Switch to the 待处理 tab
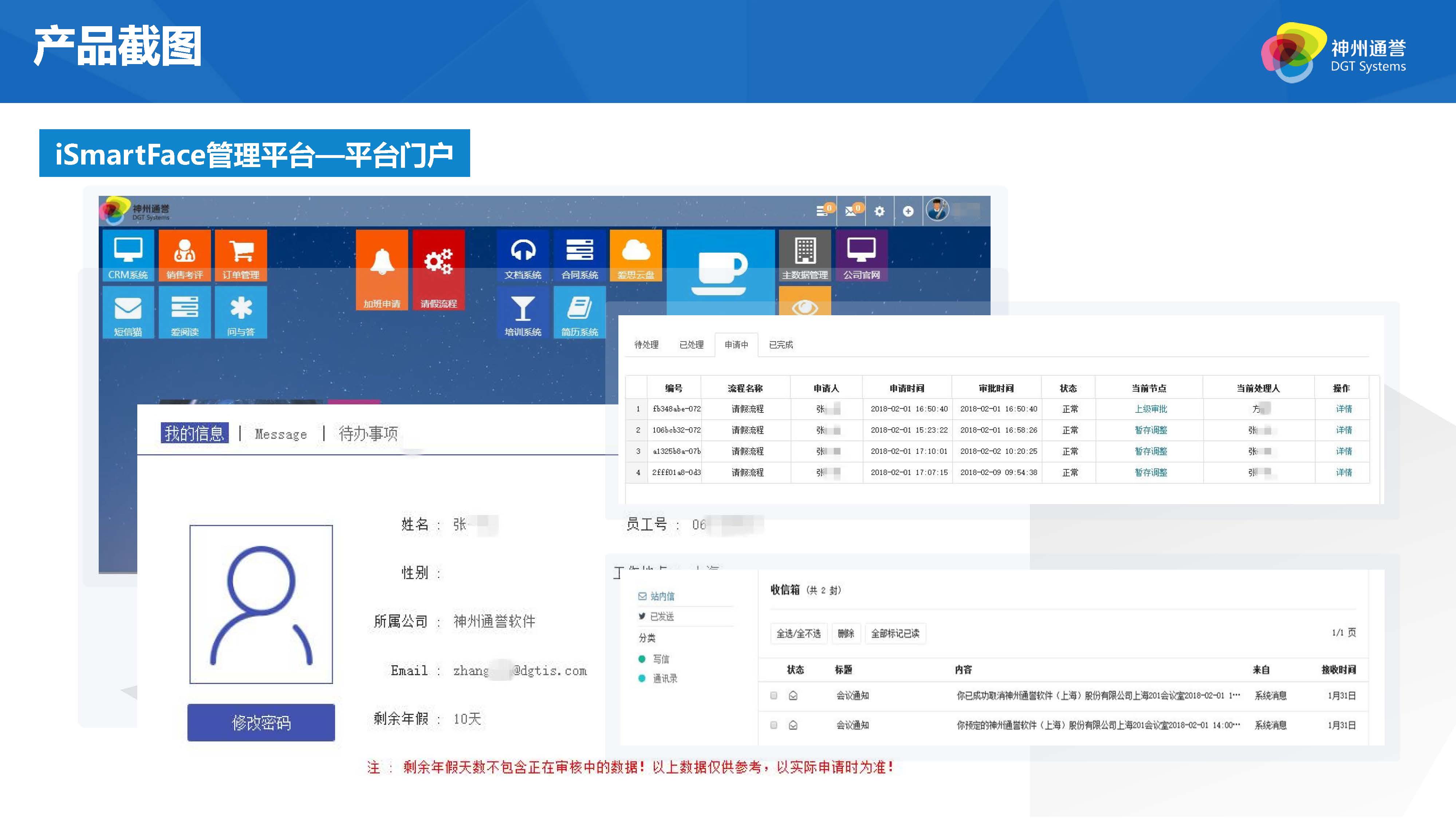Image resolution: width=1456 pixels, height=819 pixels. tap(646, 345)
